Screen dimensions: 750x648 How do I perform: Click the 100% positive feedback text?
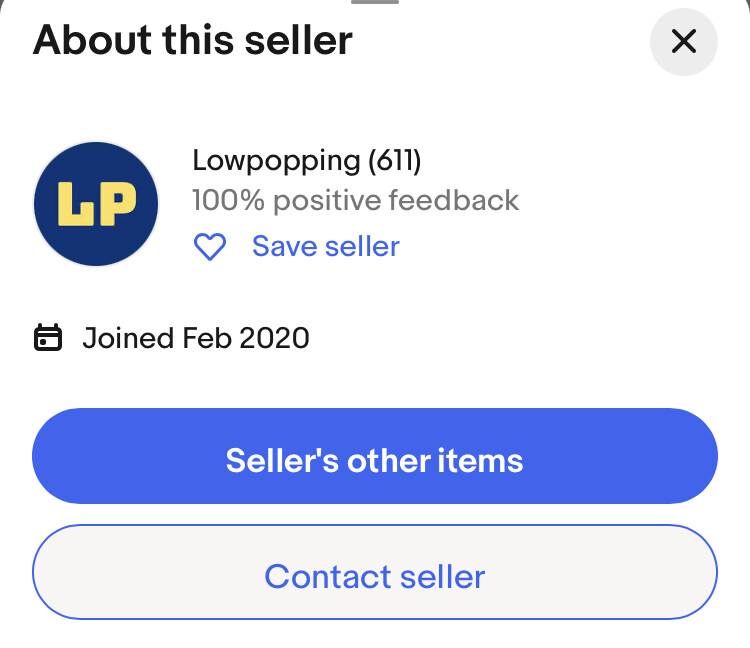point(355,200)
